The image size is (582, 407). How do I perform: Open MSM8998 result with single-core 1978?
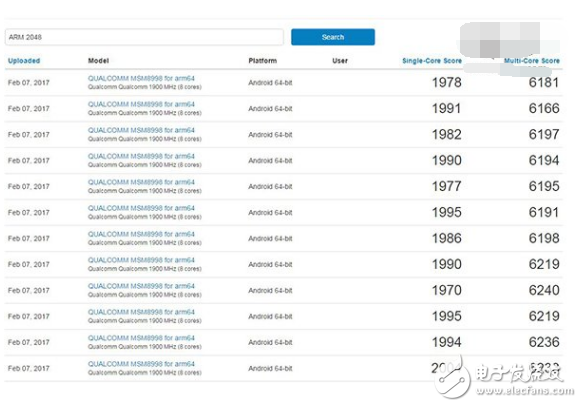click(141, 78)
